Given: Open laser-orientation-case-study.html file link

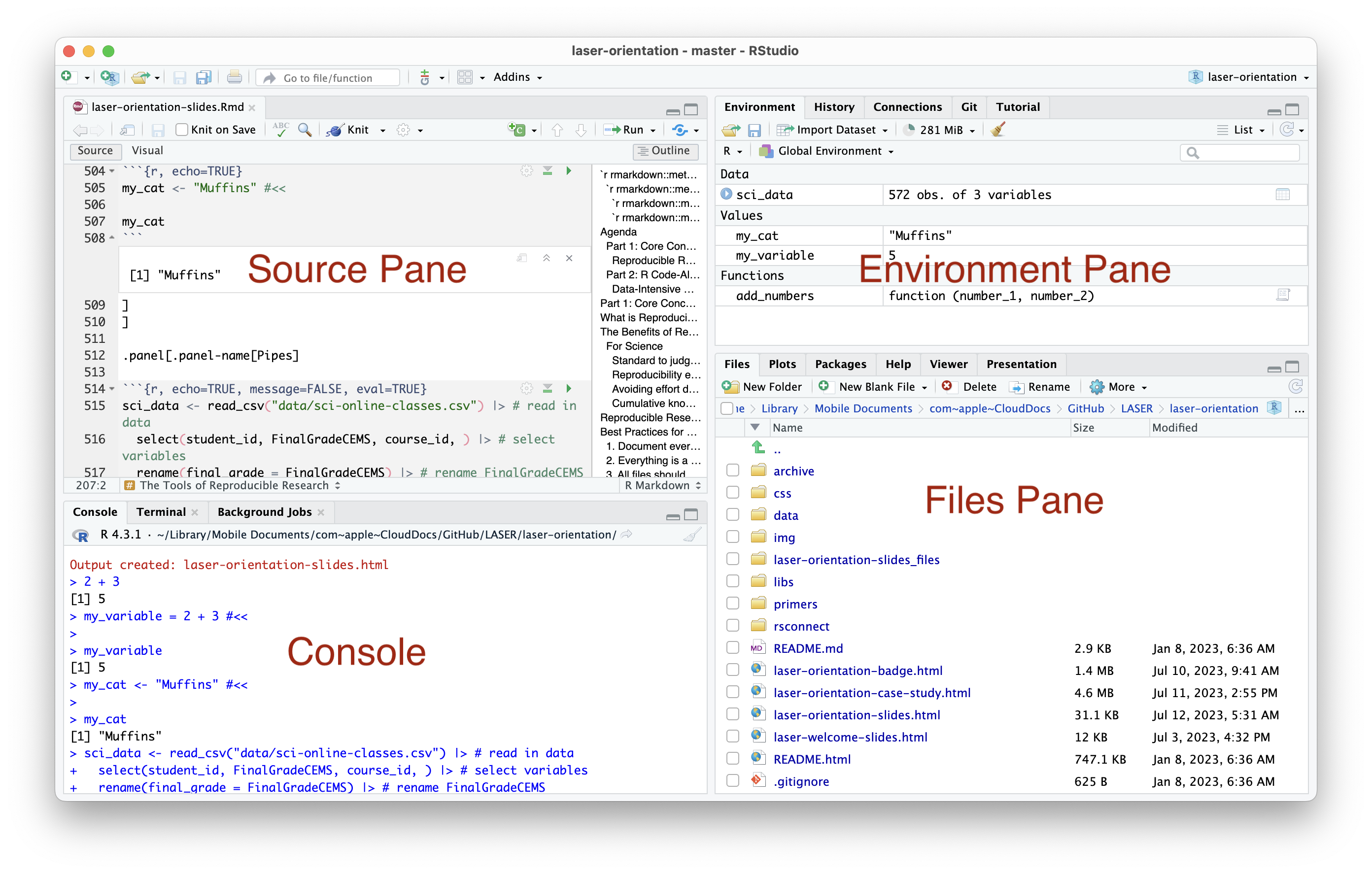Looking at the screenshot, I should click(x=872, y=693).
